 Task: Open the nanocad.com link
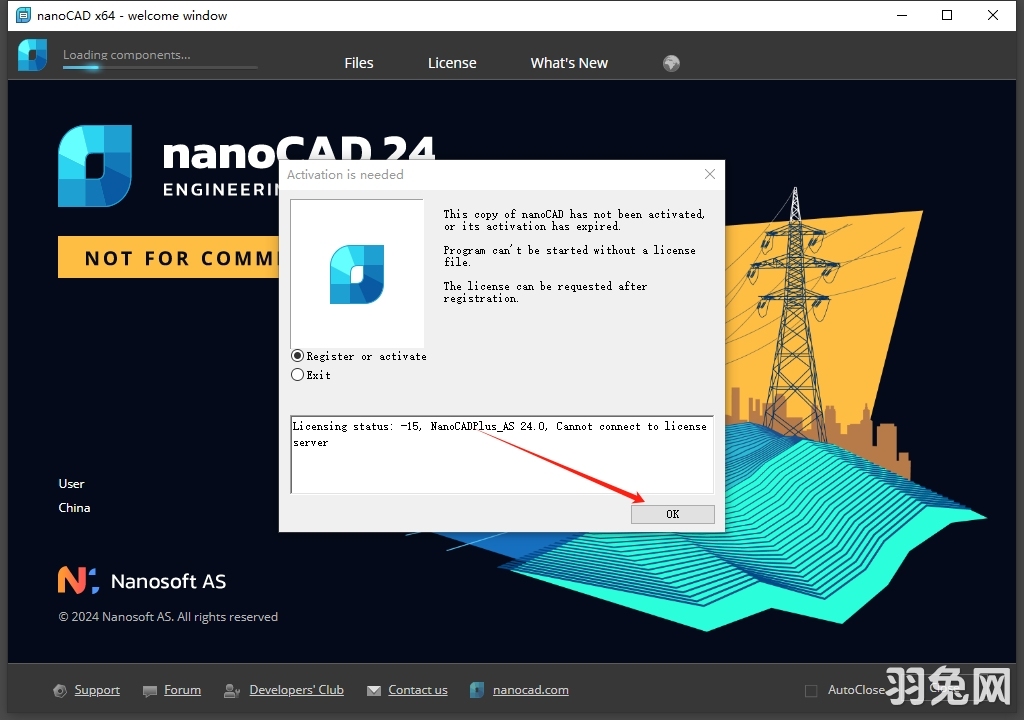[x=531, y=689]
